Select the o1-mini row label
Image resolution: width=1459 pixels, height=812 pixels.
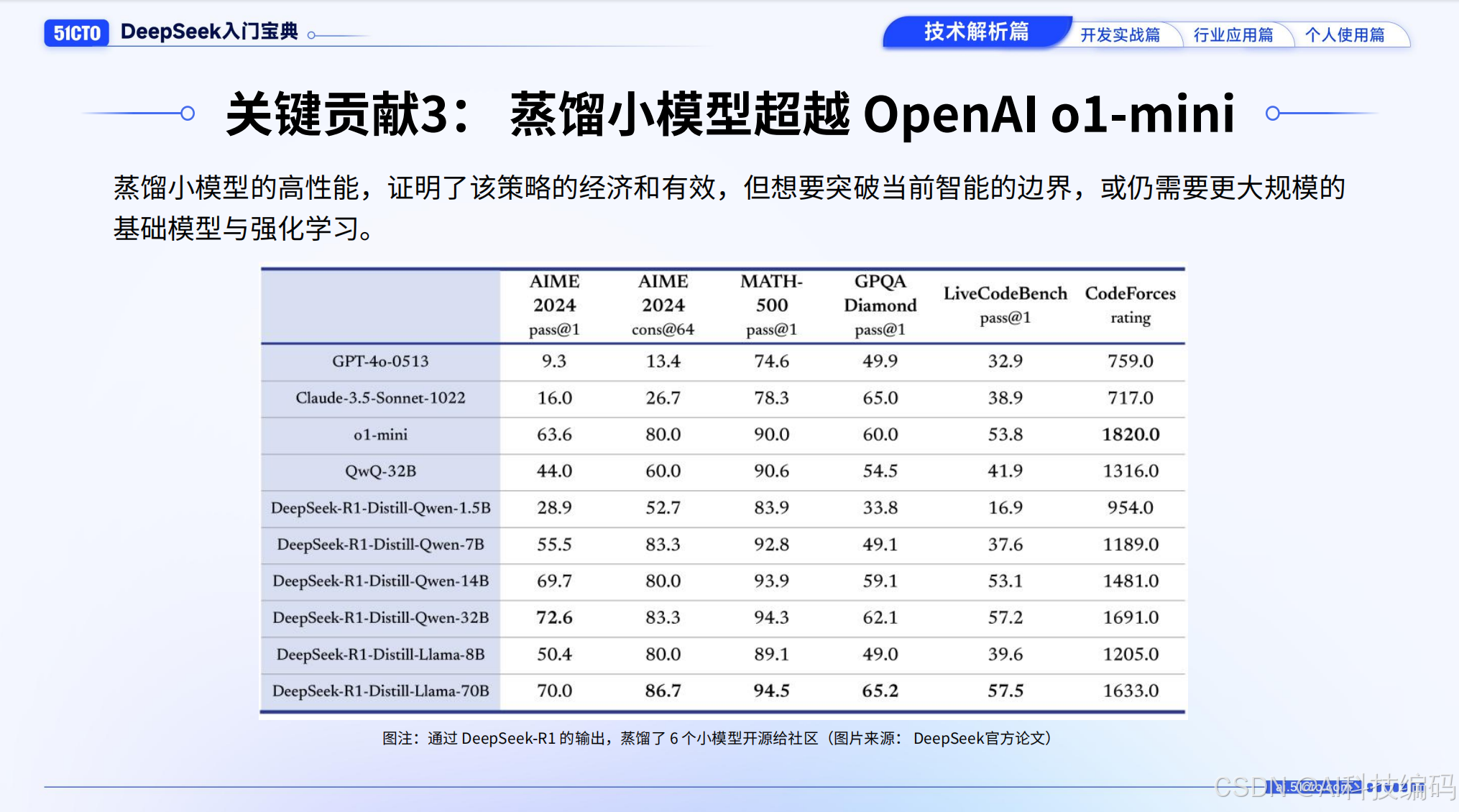coord(380,435)
